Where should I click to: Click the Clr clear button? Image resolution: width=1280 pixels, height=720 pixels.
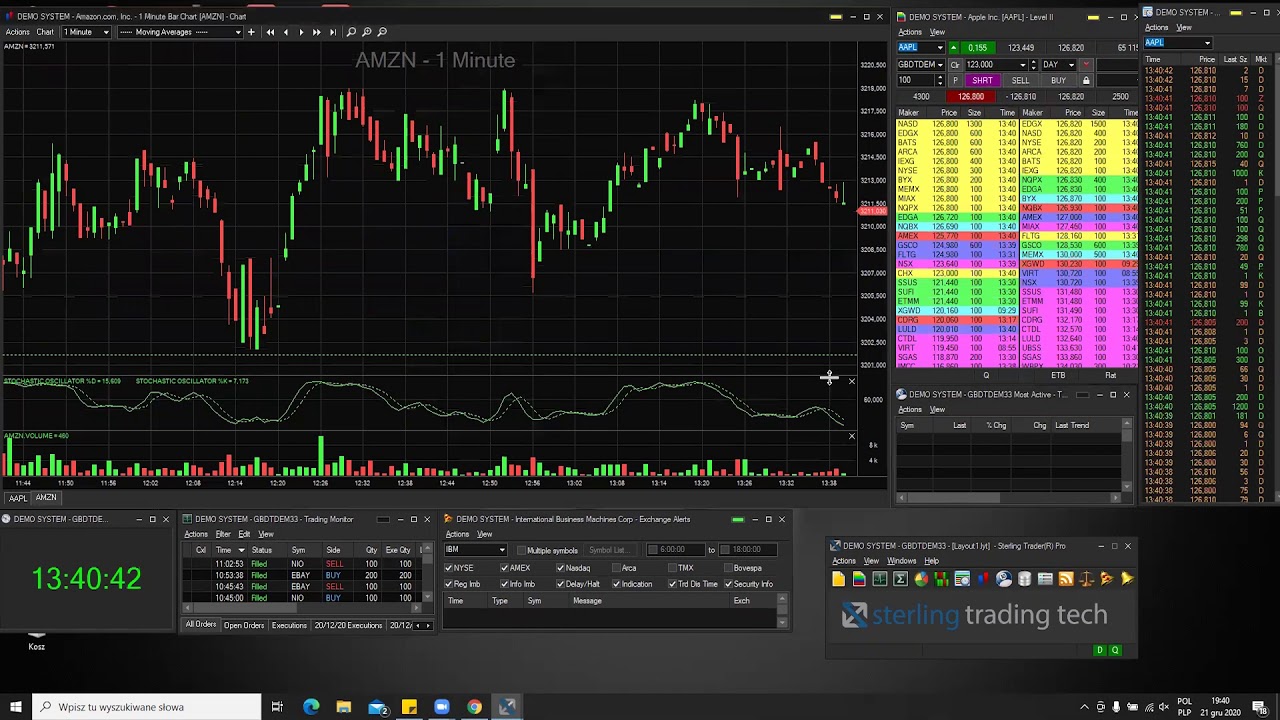click(x=955, y=64)
